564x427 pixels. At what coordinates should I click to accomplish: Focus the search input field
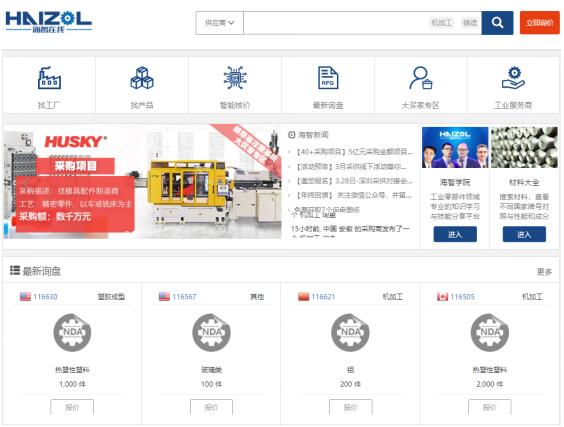336,23
